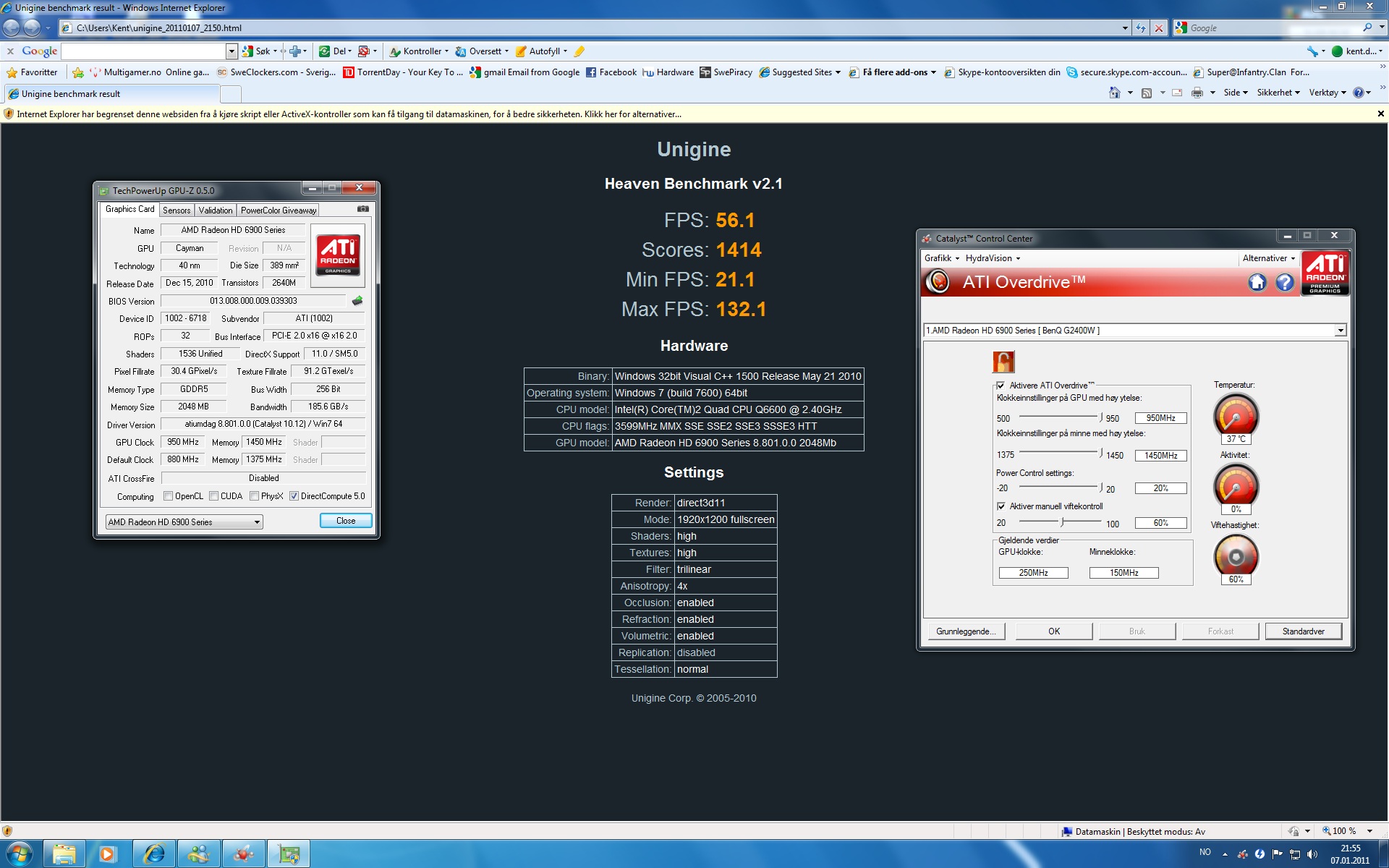This screenshot has height=868, width=1389.
Task: Click the Windows Start orb
Action: (x=20, y=854)
